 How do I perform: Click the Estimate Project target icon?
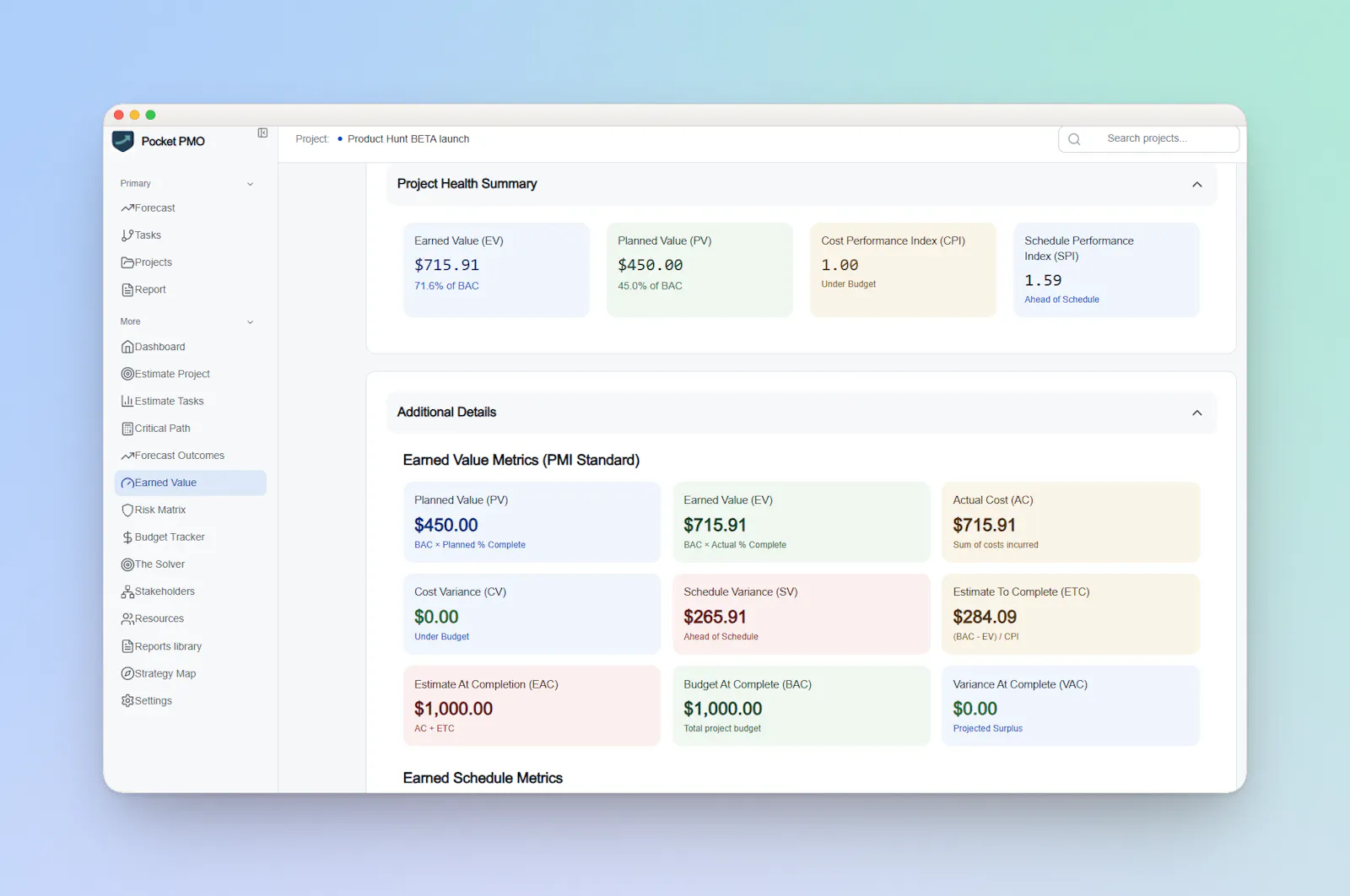pos(127,374)
